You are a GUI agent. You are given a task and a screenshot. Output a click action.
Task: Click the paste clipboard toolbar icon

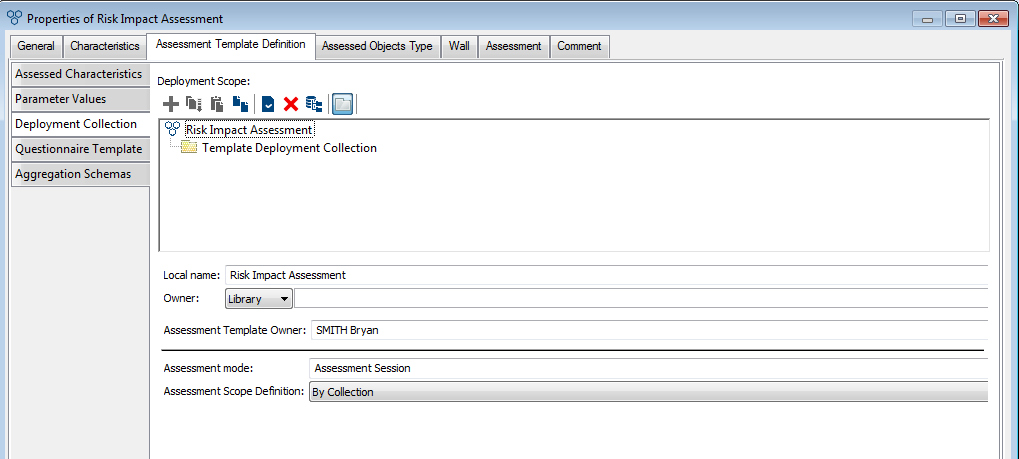[217, 103]
